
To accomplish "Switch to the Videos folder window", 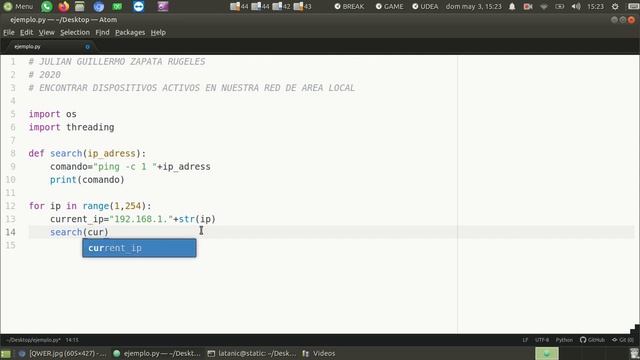I will (319, 353).
